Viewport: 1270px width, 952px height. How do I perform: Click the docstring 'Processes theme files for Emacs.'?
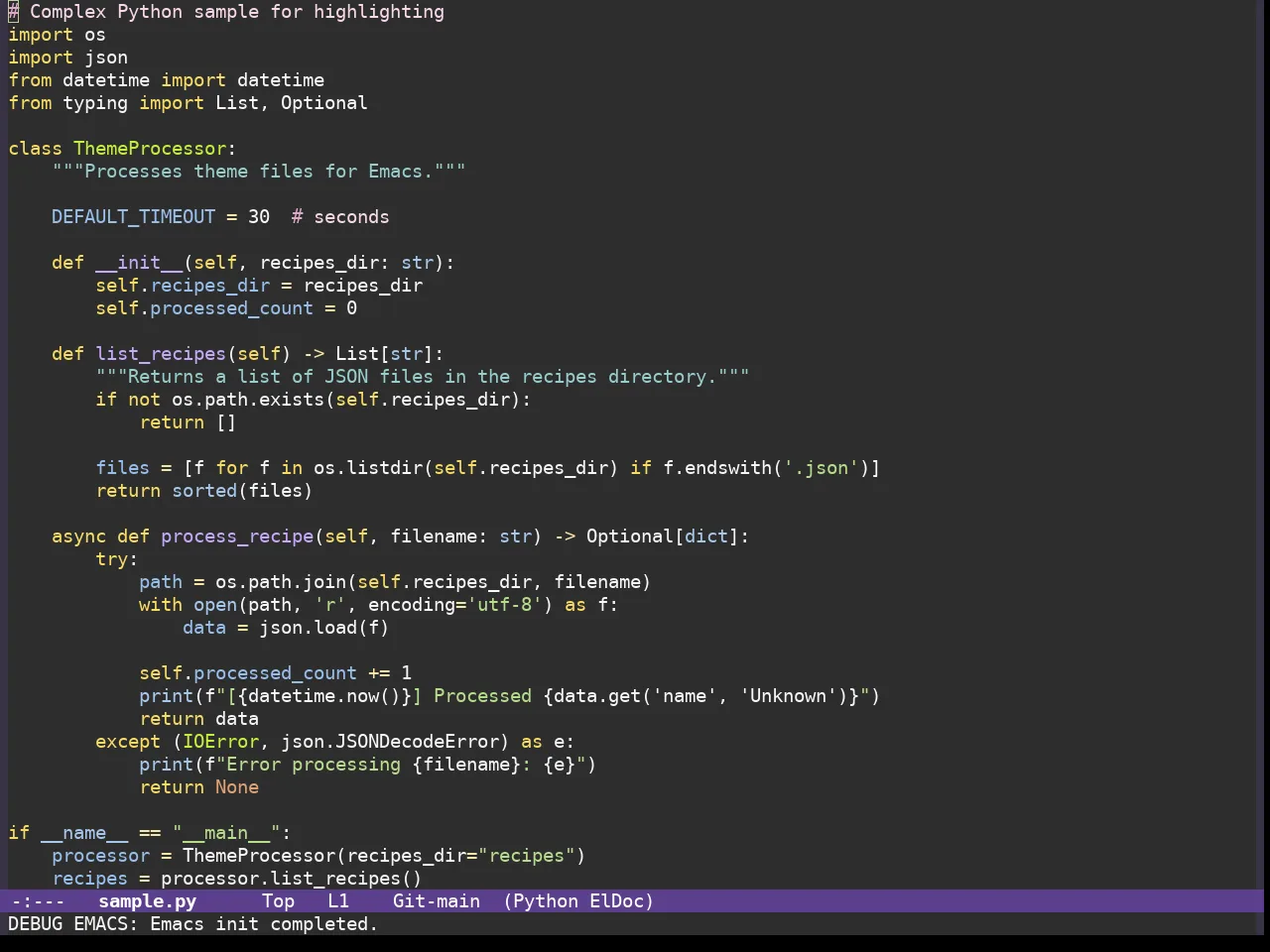pyautogui.click(x=259, y=172)
